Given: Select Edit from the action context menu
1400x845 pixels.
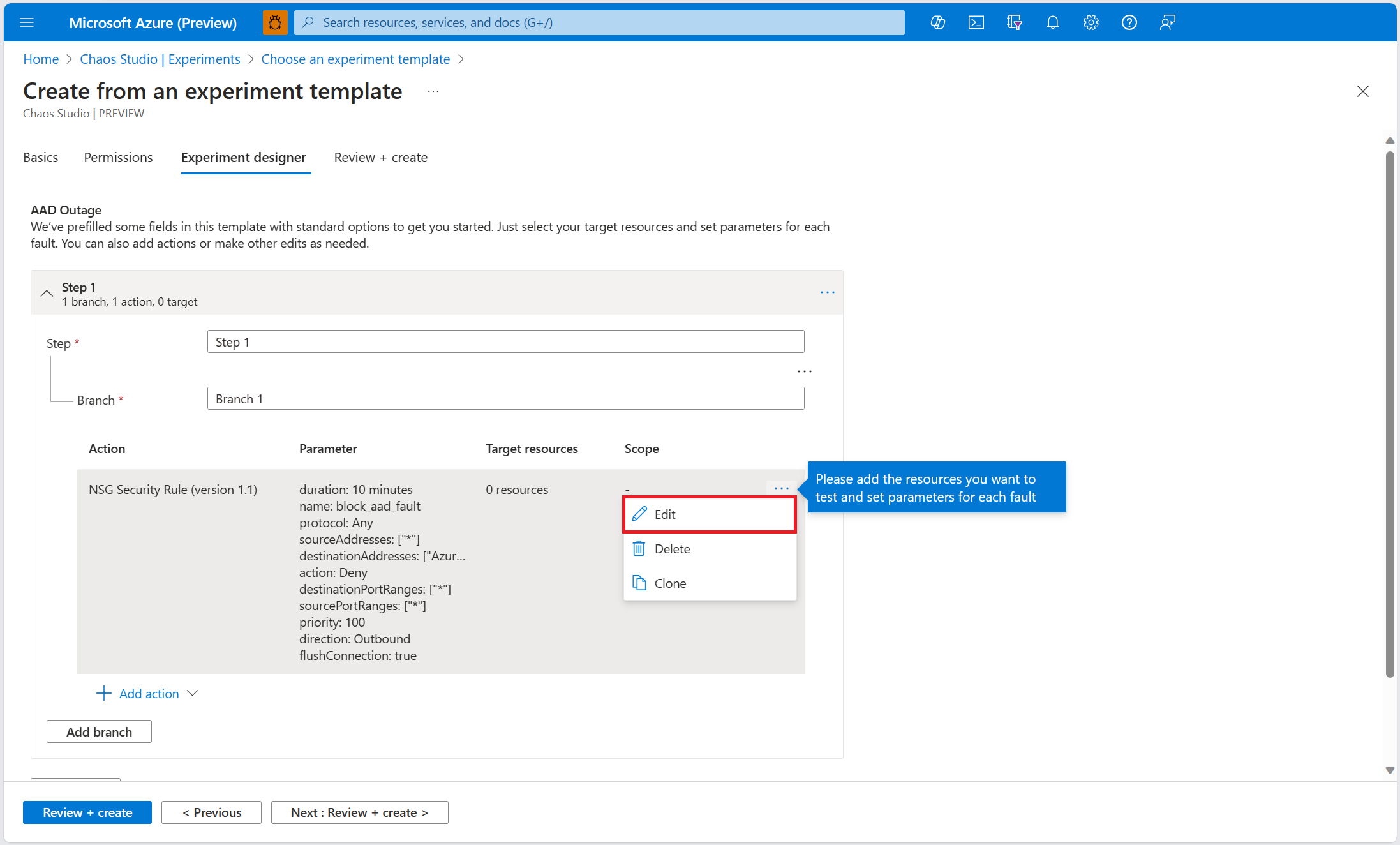Looking at the screenshot, I should (664, 514).
